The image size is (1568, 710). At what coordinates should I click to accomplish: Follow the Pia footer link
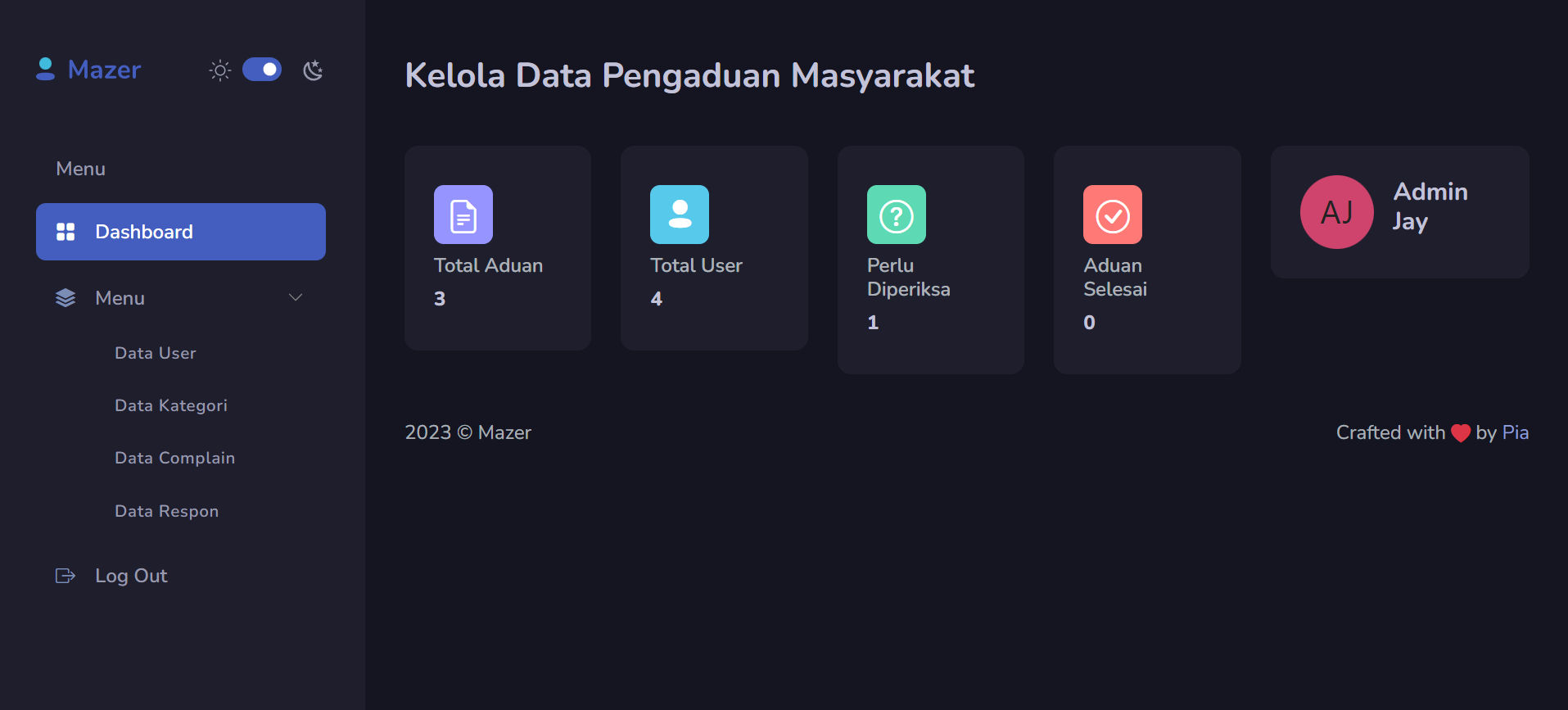(1515, 432)
